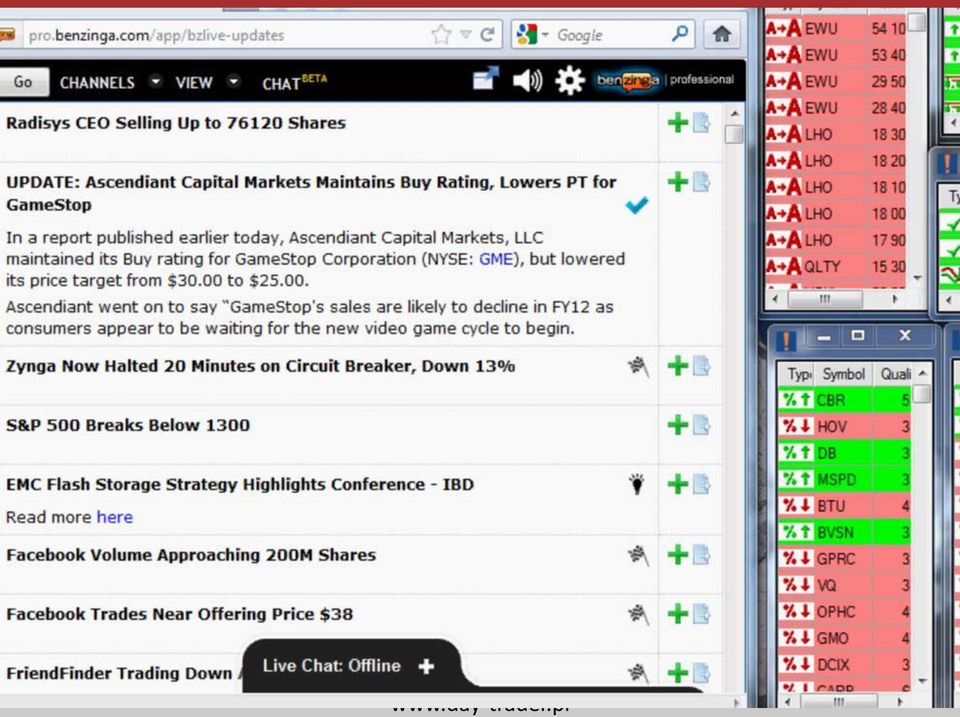Click flag icon on Facebook Offering Price story
The height and width of the screenshot is (717, 960).
pos(639,615)
